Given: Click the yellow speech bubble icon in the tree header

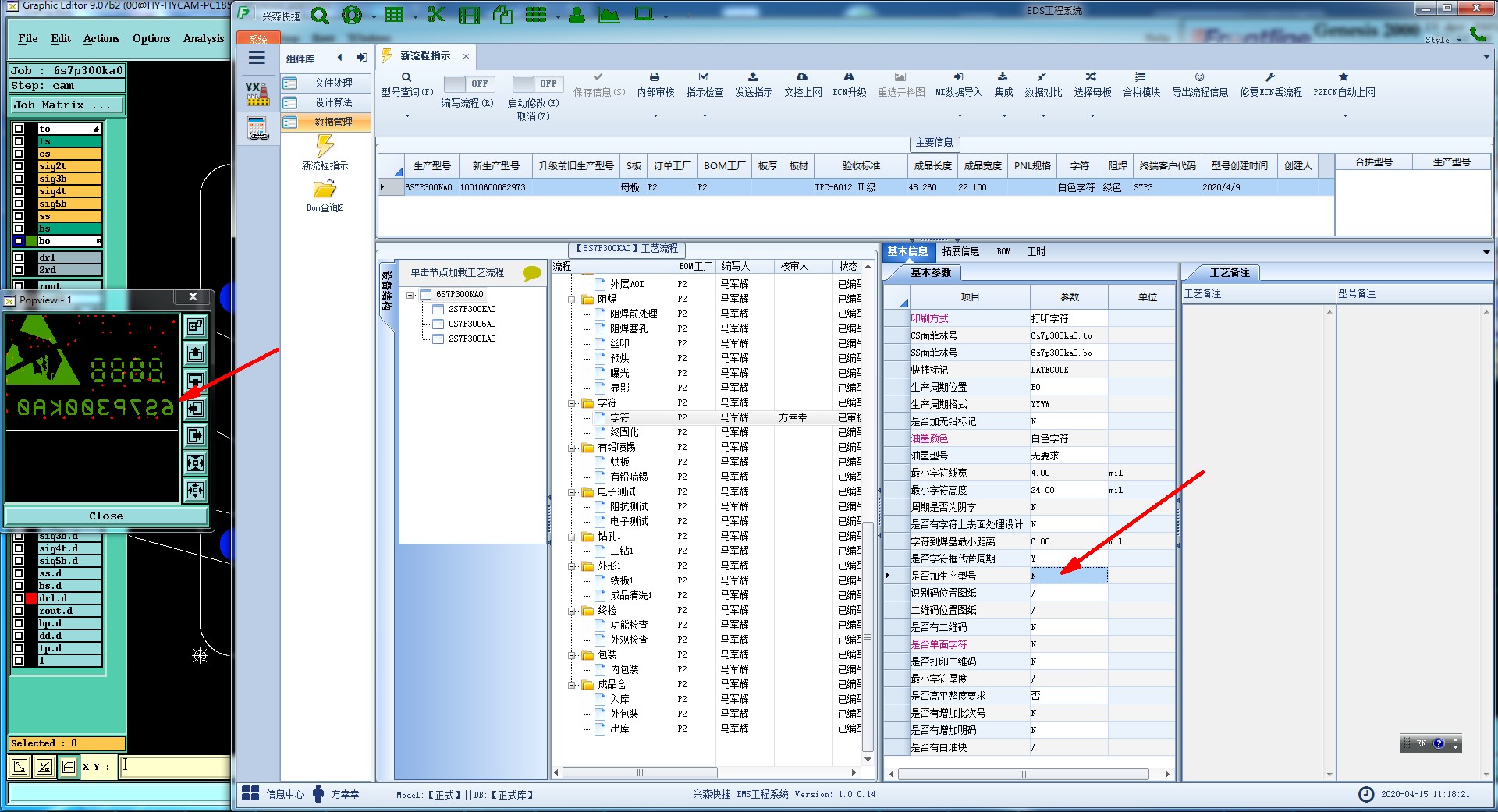Looking at the screenshot, I should point(531,273).
